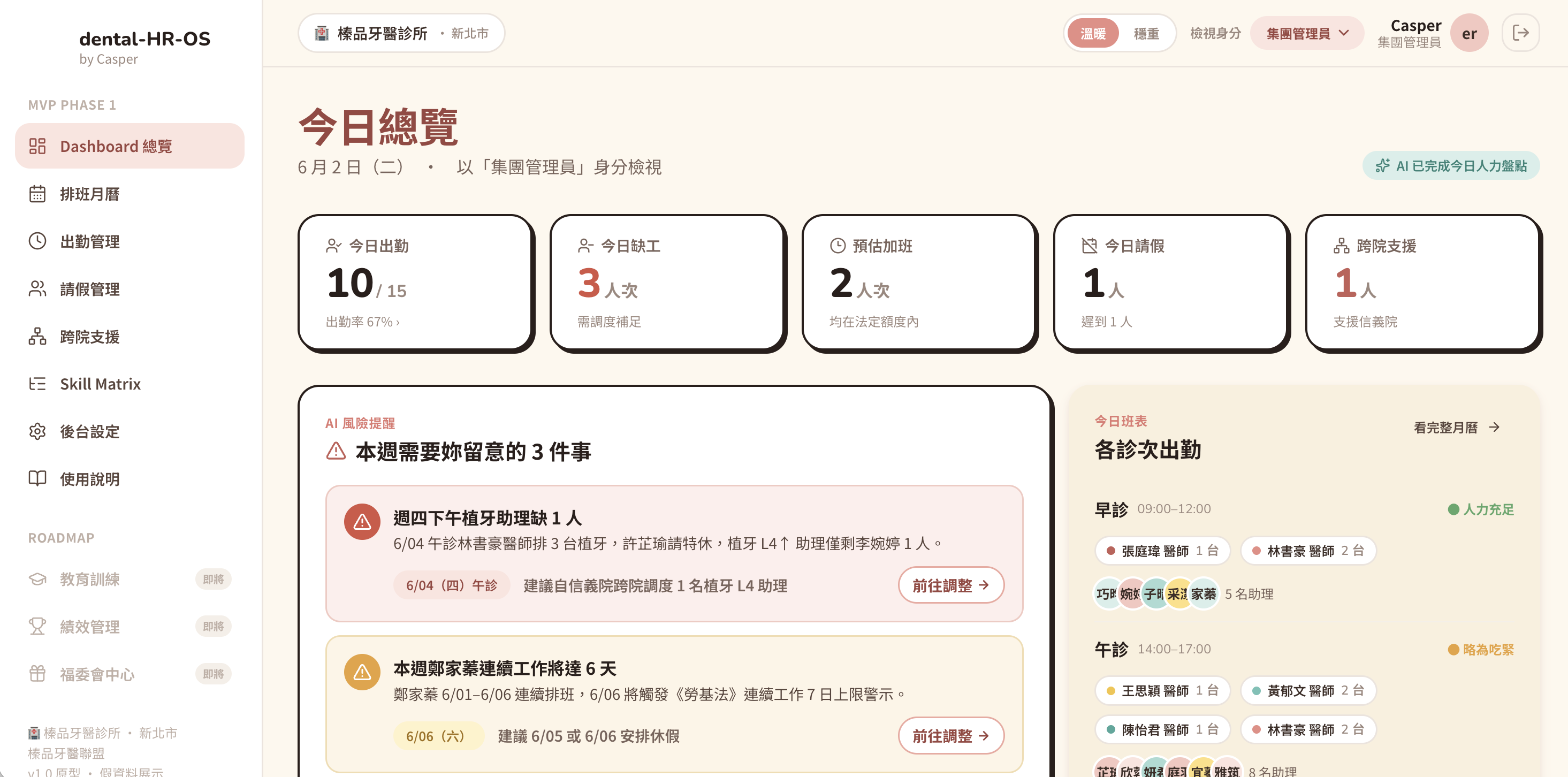The height and width of the screenshot is (777, 1568).
Task: Open 看完整月曆 link
Action: (x=1457, y=427)
